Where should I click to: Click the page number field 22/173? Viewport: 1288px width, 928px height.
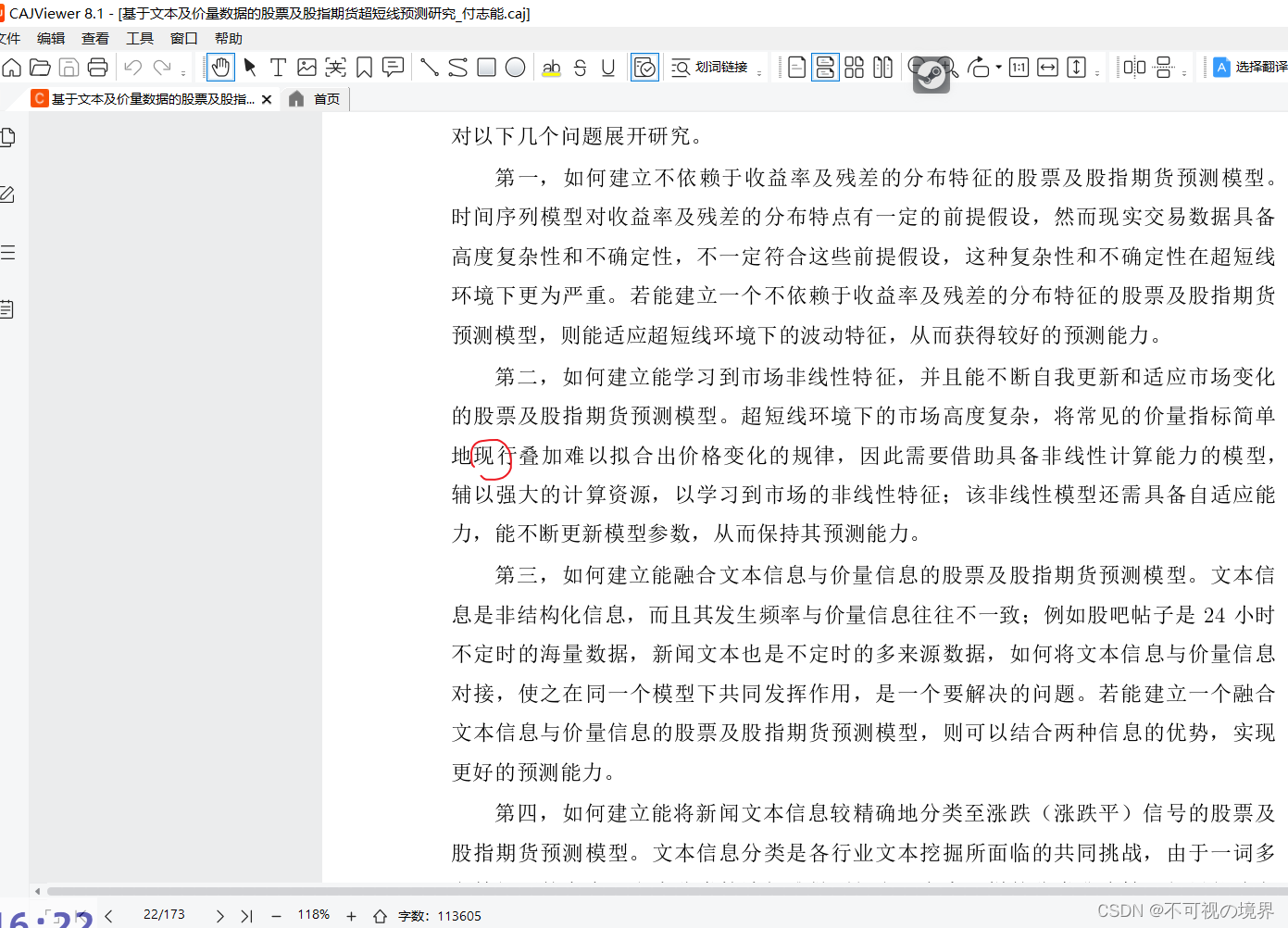point(164,915)
